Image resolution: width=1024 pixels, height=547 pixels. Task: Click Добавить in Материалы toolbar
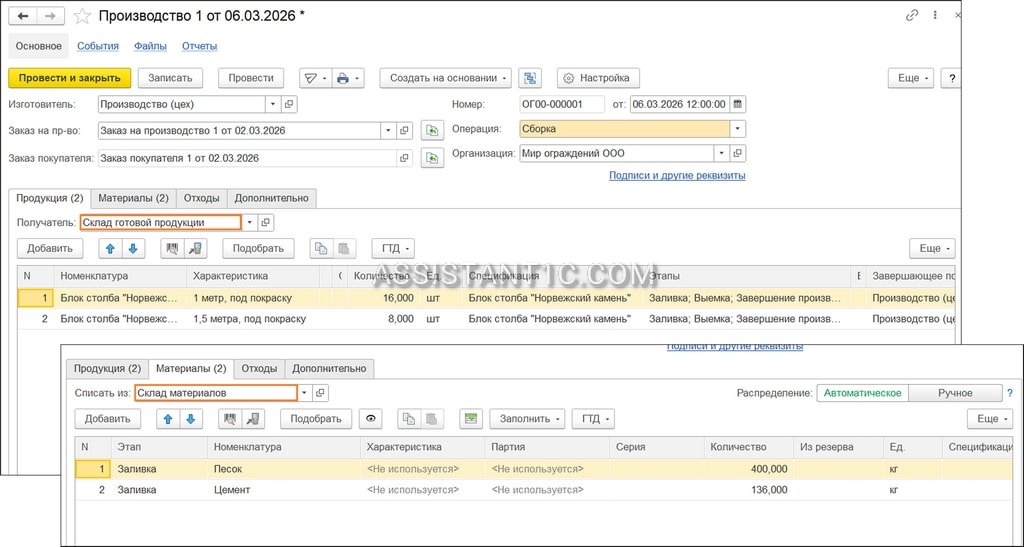(x=108, y=419)
